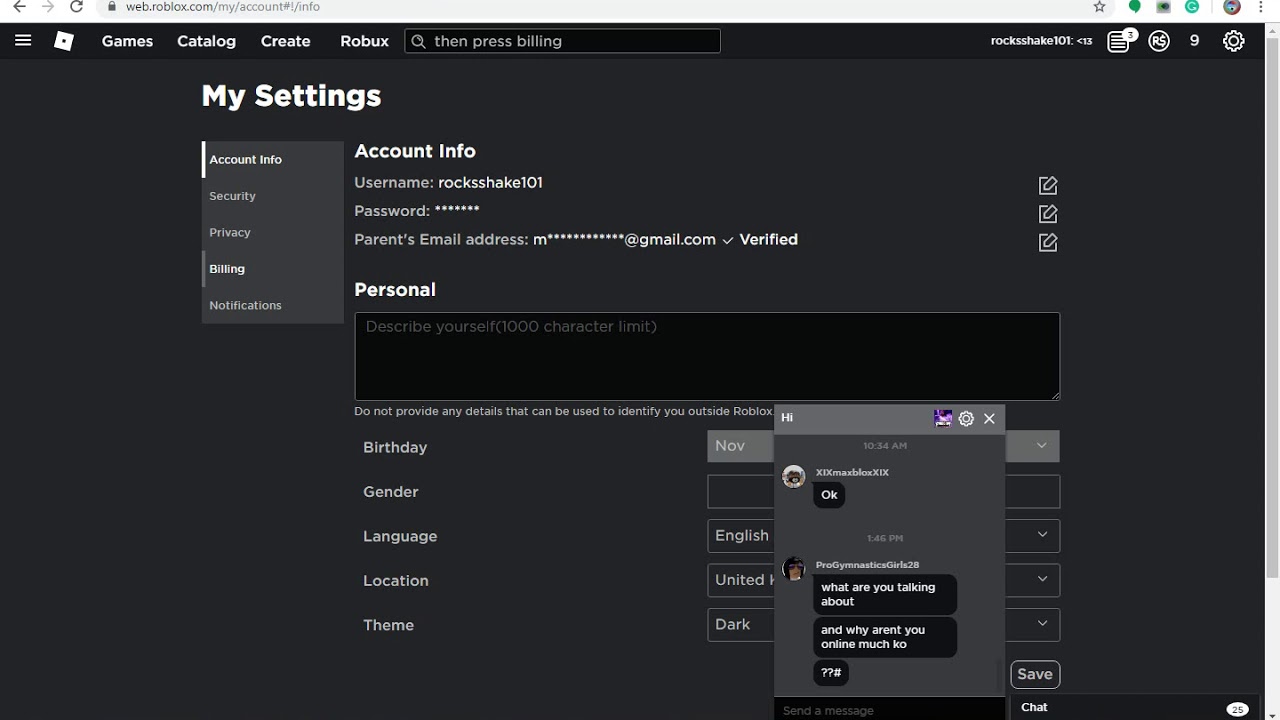Click in the search box
The image size is (1280, 720).
point(562,41)
